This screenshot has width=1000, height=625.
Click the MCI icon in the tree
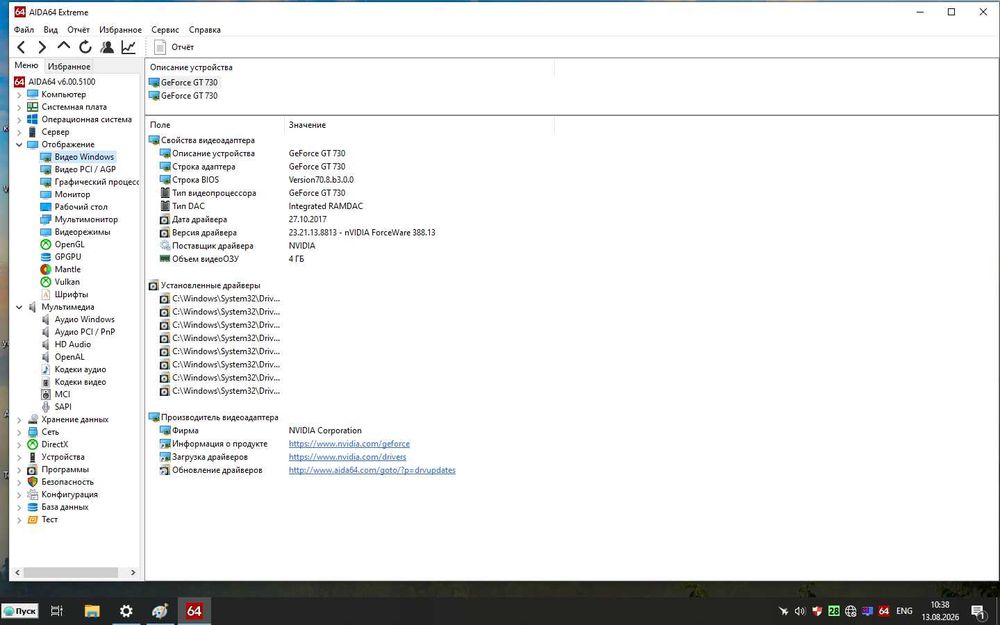(x=45, y=394)
